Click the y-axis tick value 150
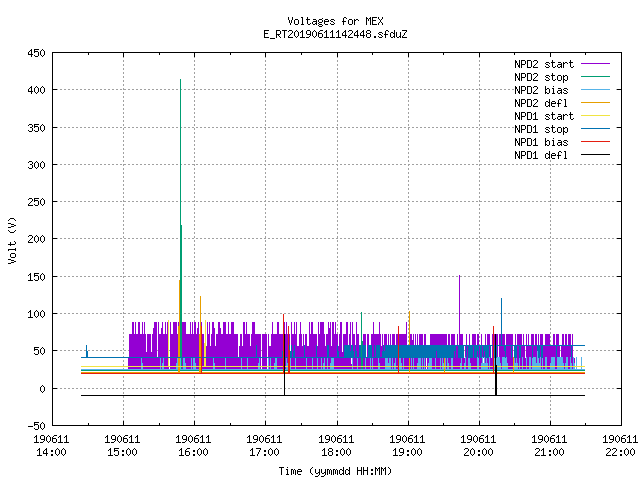640x480 pixels. coord(36,277)
